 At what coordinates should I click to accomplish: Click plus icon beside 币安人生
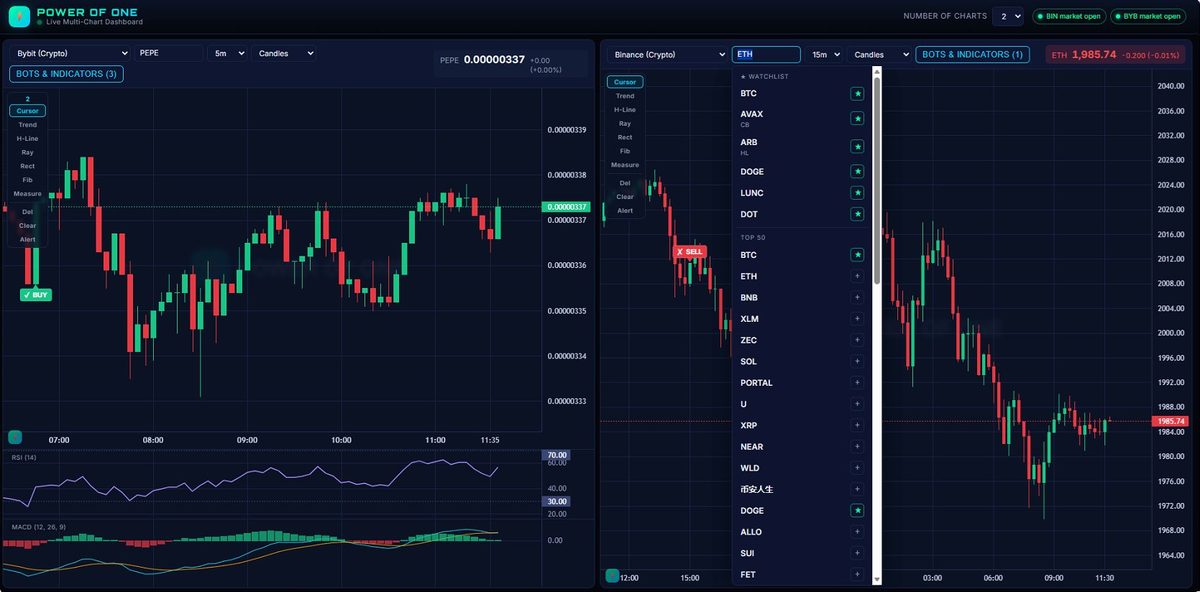pos(857,489)
